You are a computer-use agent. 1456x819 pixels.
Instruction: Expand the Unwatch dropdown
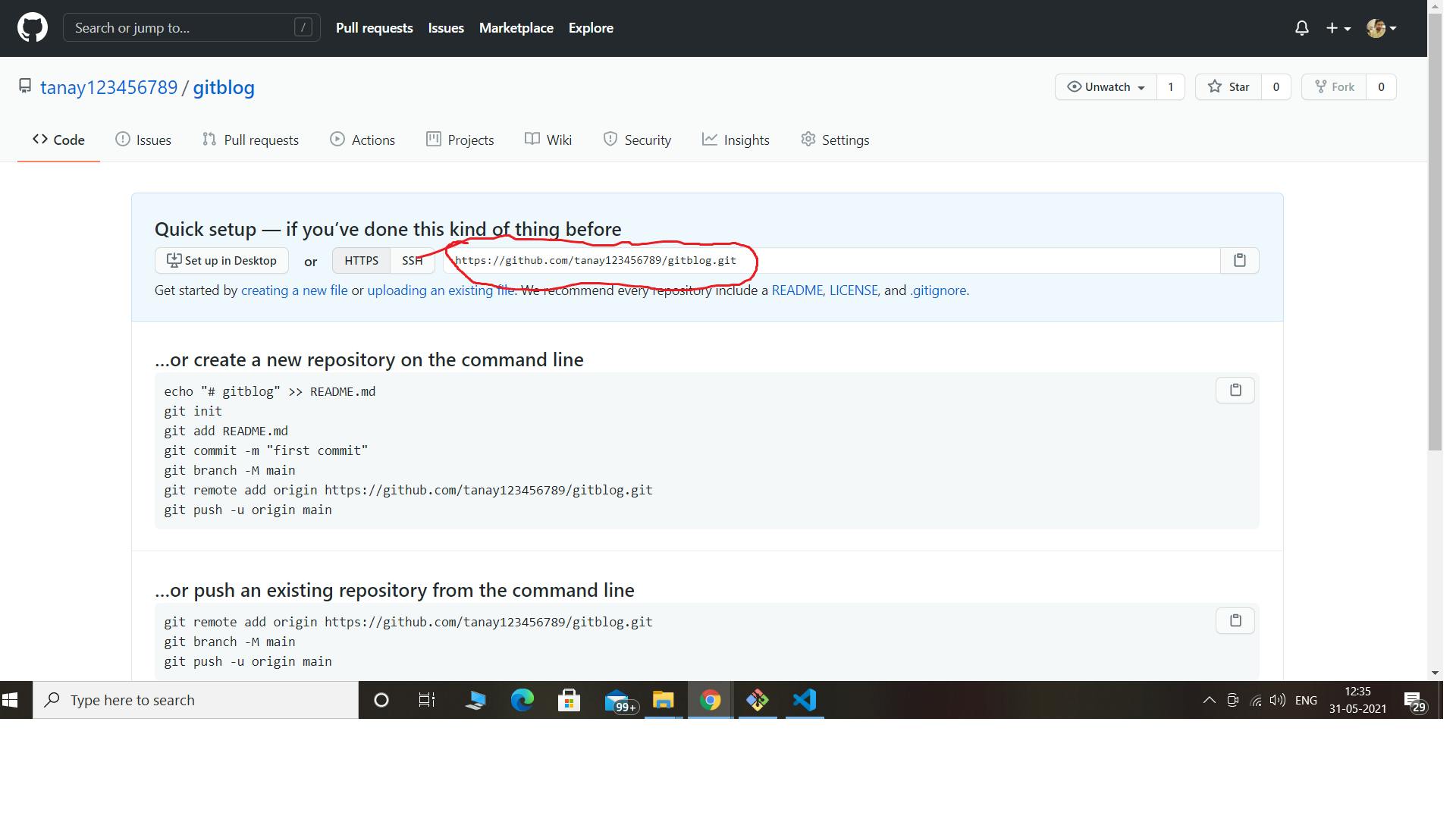coord(1106,87)
